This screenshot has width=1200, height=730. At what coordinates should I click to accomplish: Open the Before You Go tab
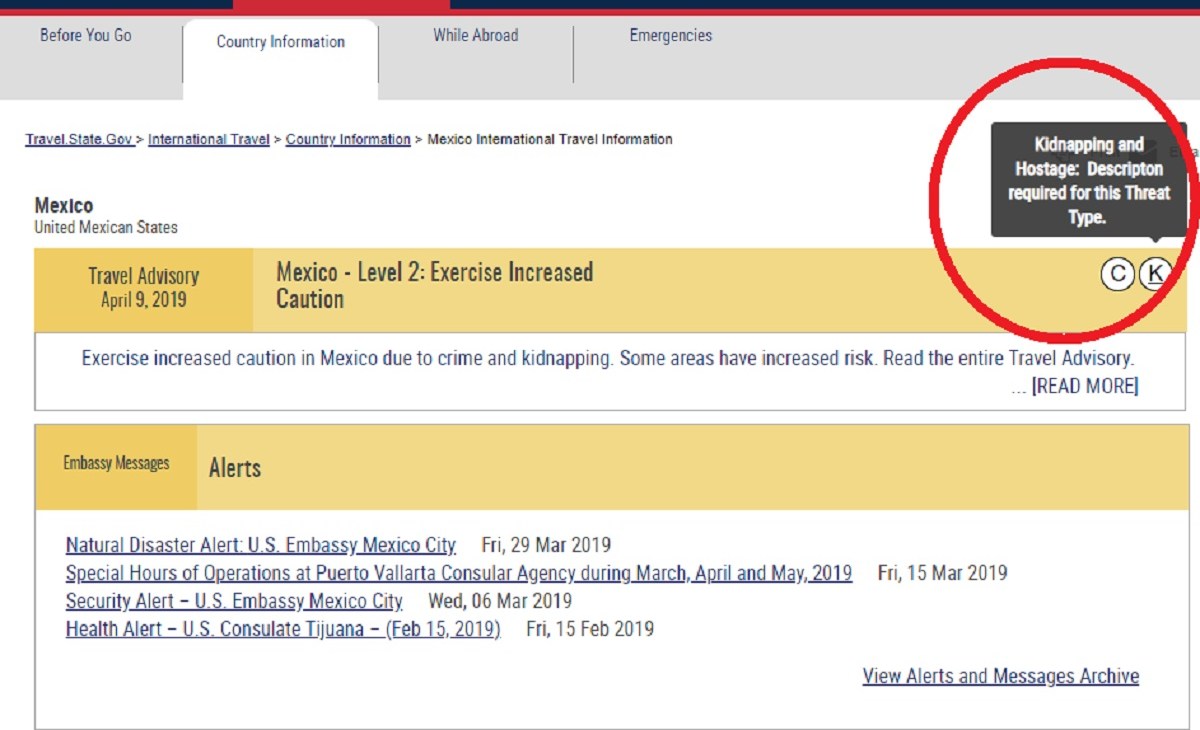pos(86,36)
